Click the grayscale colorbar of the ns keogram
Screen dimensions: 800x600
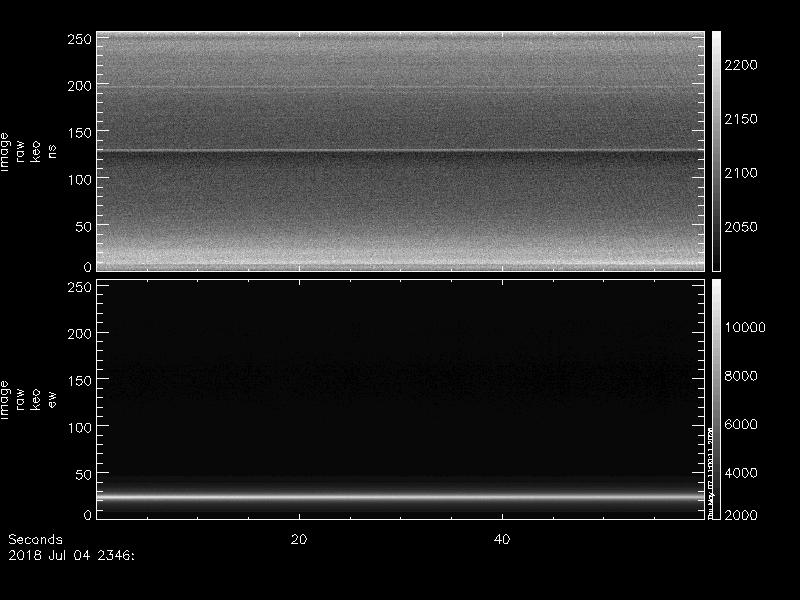[x=716, y=151]
